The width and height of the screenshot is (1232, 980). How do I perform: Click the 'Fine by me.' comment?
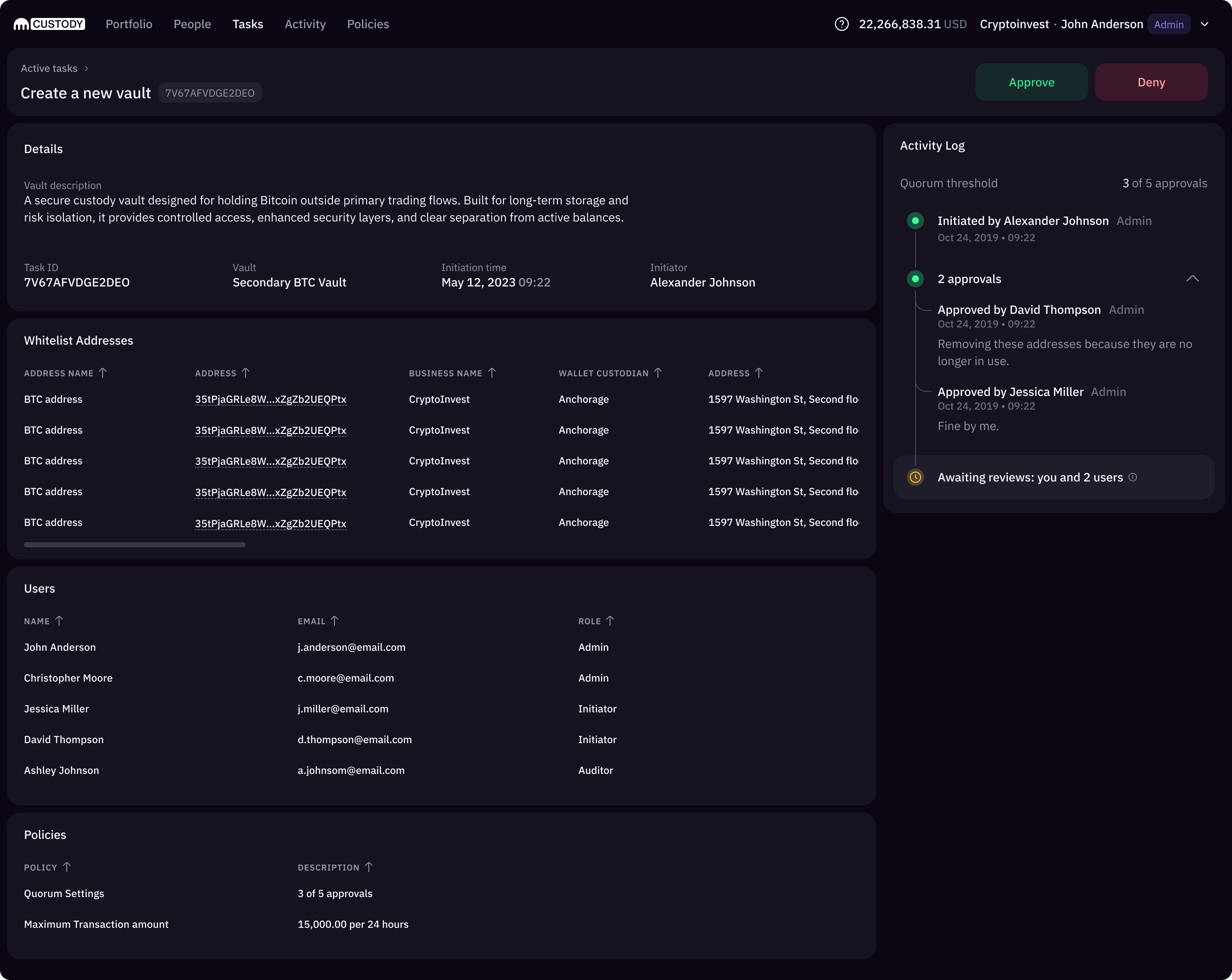pos(968,426)
